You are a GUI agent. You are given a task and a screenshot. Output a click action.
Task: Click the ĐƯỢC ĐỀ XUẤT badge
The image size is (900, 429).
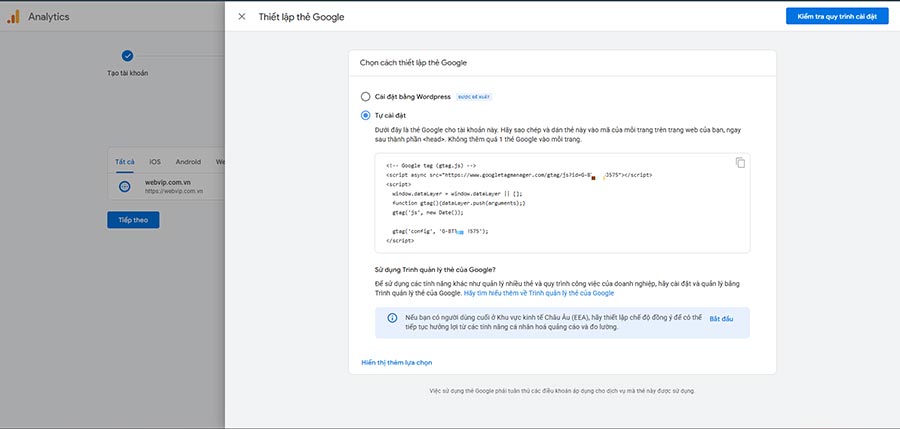(x=474, y=97)
